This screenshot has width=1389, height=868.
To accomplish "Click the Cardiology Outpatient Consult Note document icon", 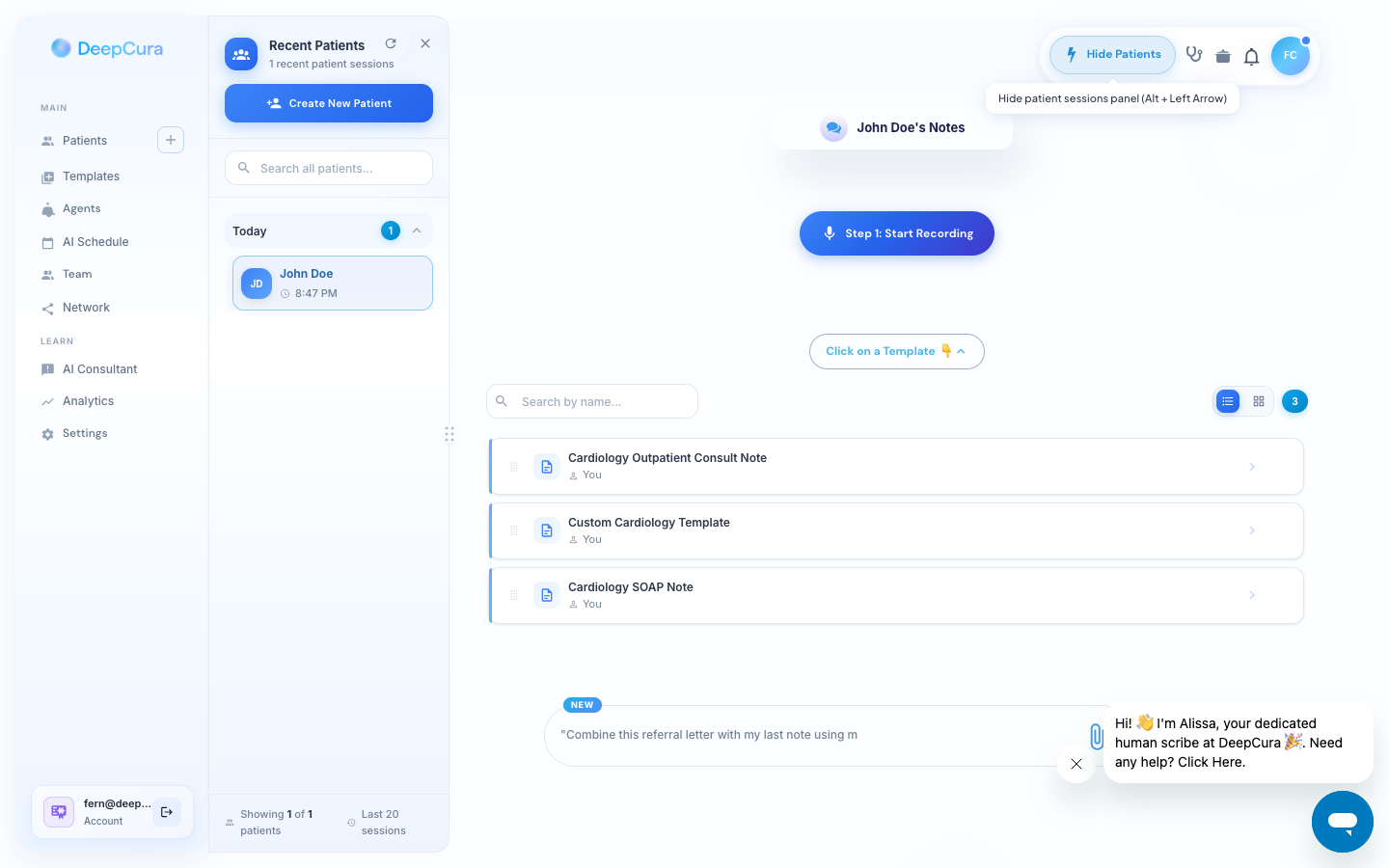I will pyautogui.click(x=547, y=467).
